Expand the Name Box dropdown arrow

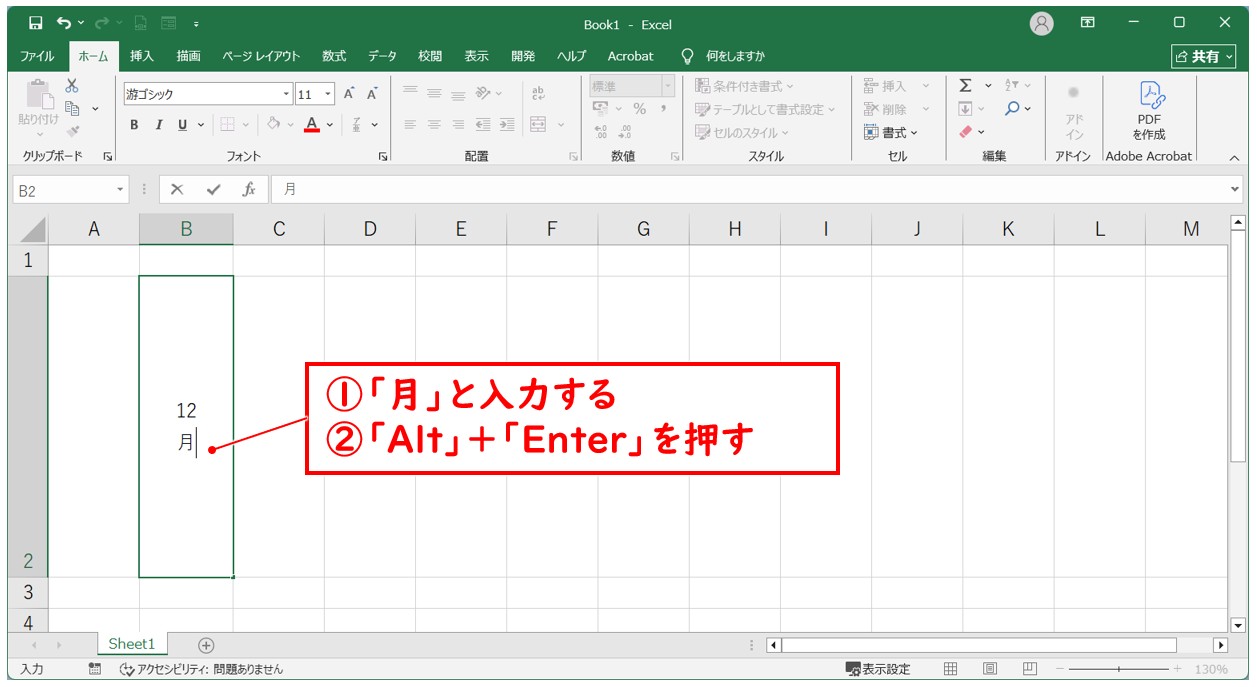click(121, 190)
